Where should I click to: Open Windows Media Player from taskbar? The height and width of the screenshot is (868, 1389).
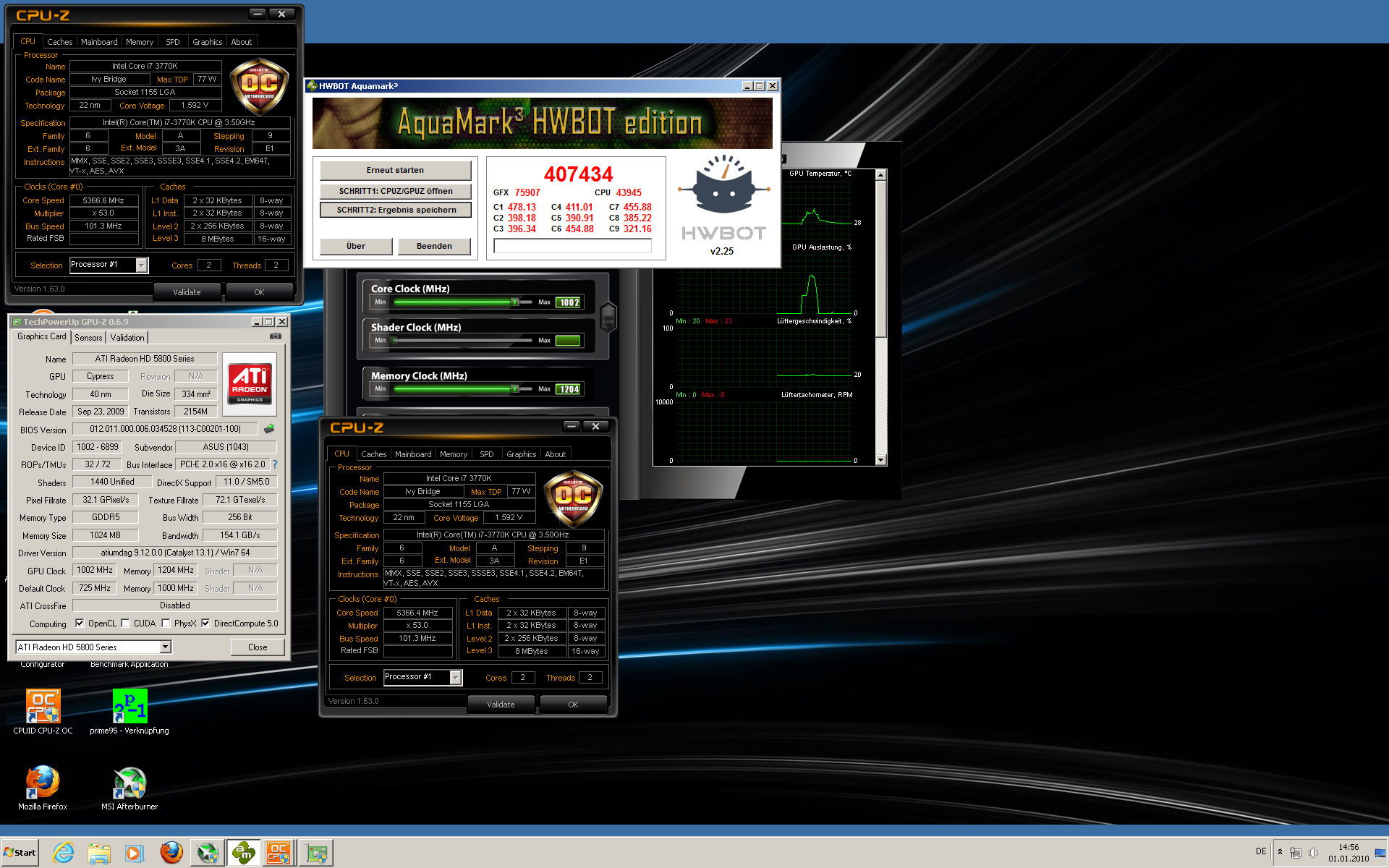click(134, 853)
